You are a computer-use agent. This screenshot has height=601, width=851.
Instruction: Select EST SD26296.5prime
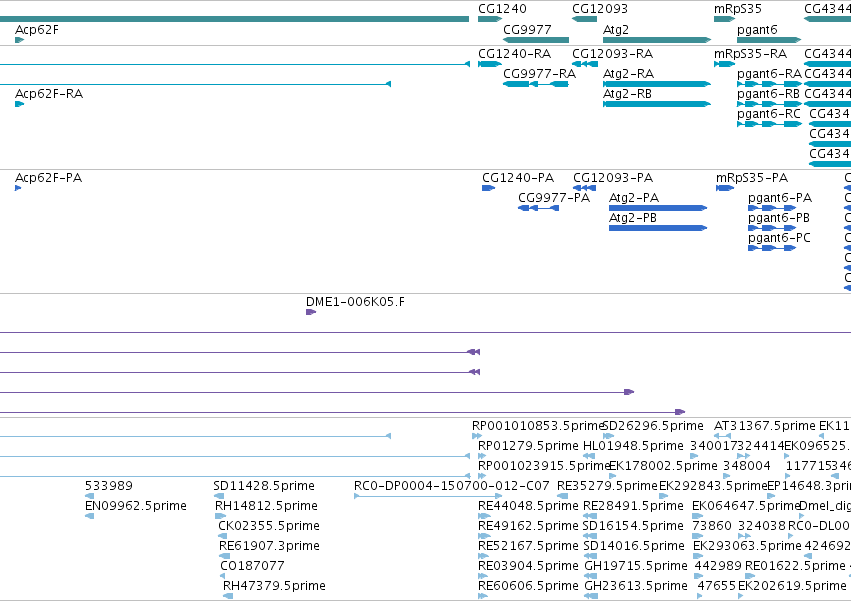(653, 426)
